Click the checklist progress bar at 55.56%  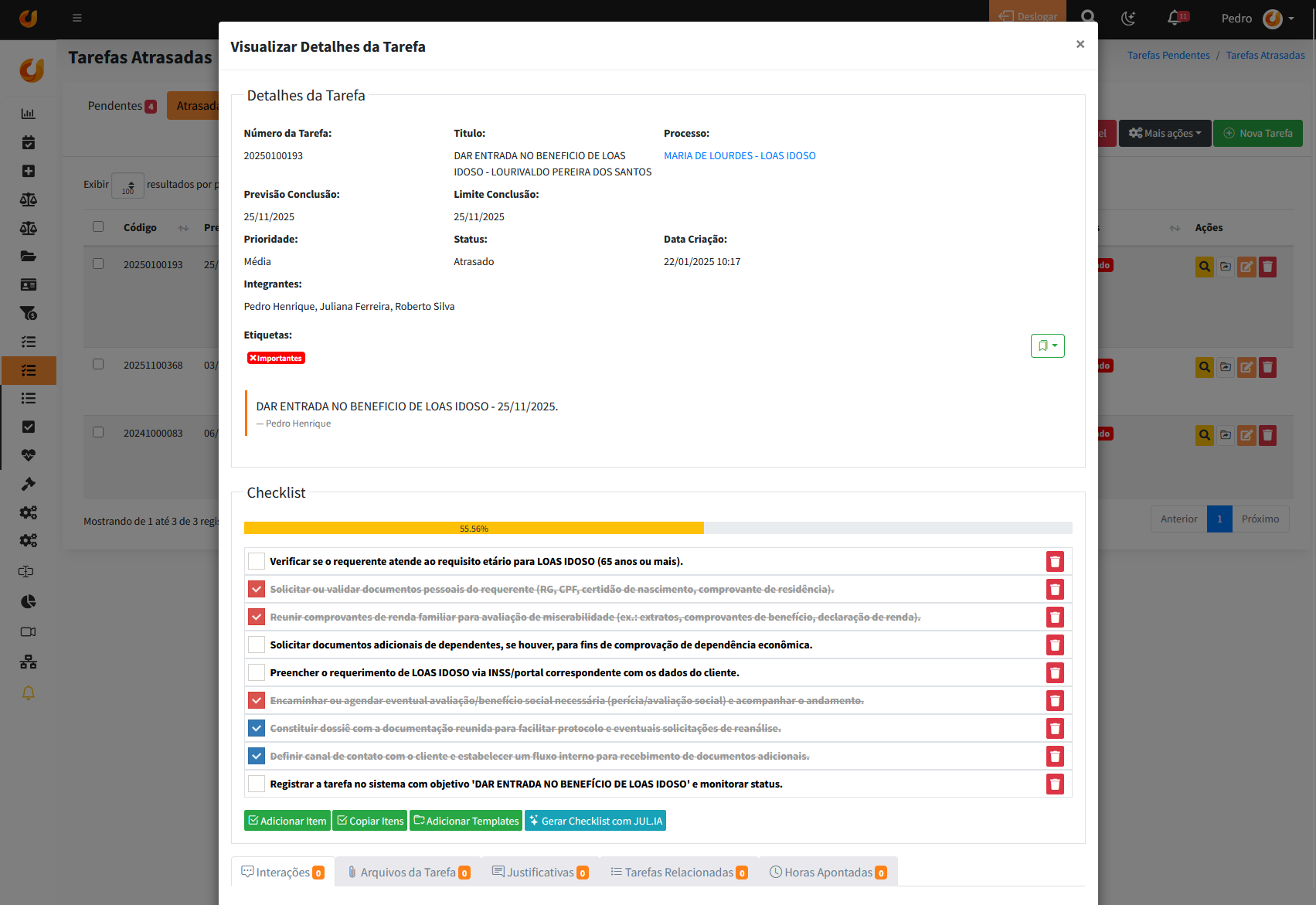pyautogui.click(x=474, y=529)
